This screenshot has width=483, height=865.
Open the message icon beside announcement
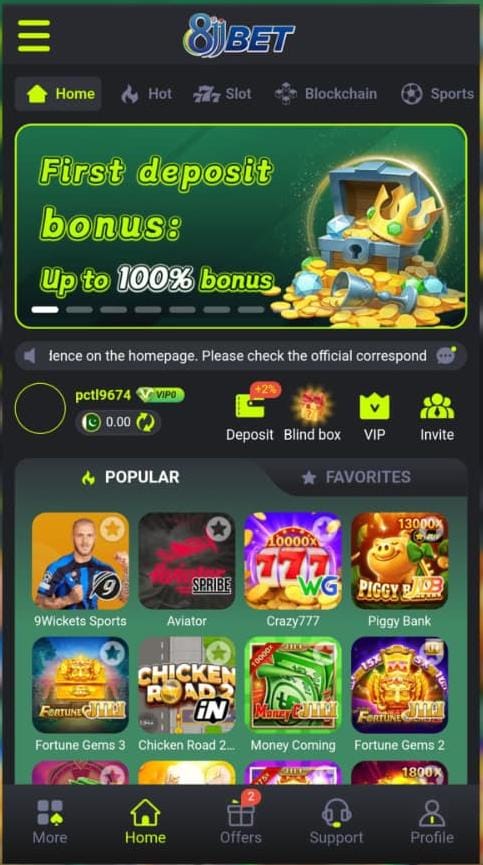[446, 356]
